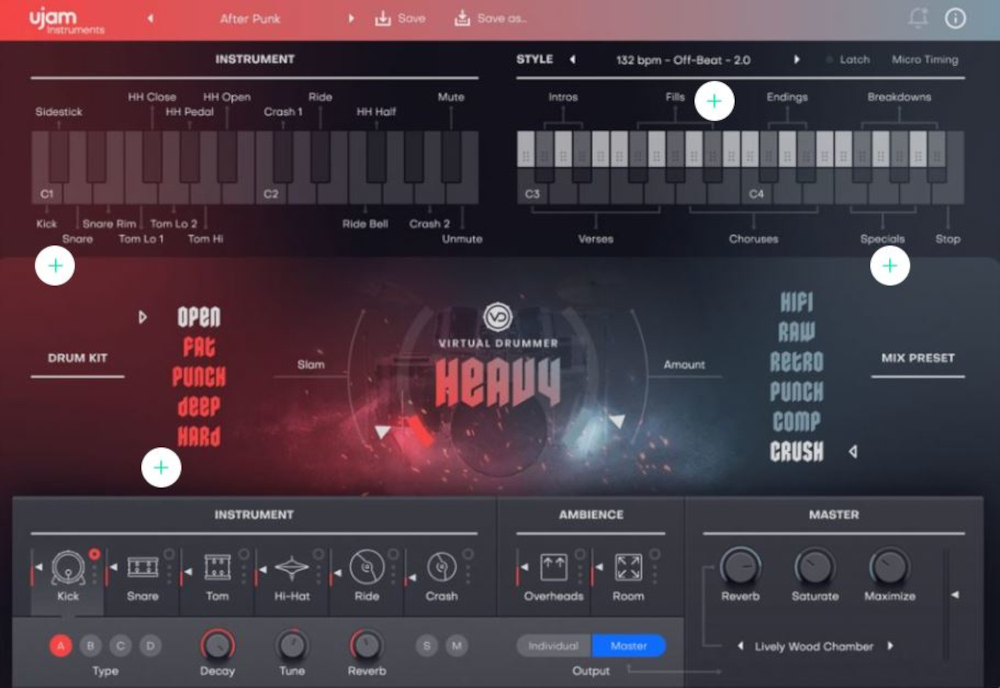Open the style 132 bpm Off-Beat selector
This screenshot has height=688, width=1000.
tap(683, 60)
